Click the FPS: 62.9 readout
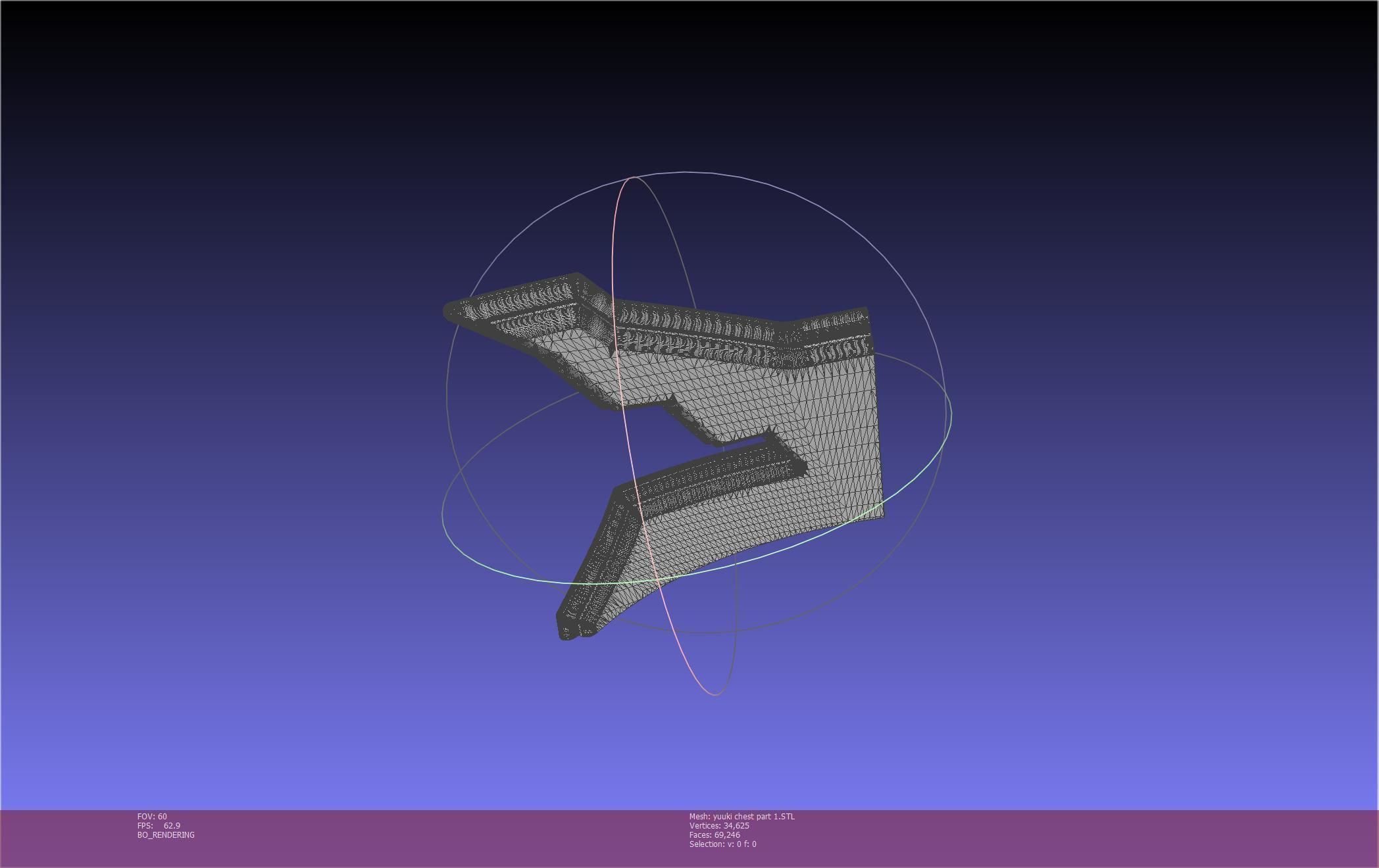 pyautogui.click(x=159, y=825)
